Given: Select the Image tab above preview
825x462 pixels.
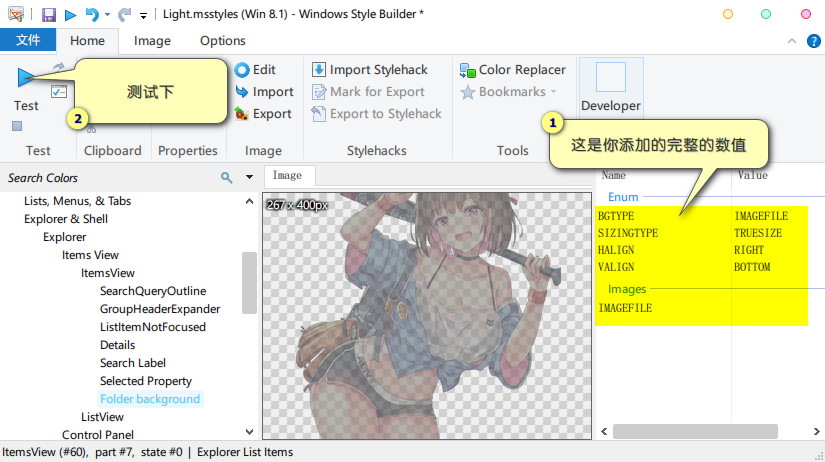Looking at the screenshot, I should point(287,175).
